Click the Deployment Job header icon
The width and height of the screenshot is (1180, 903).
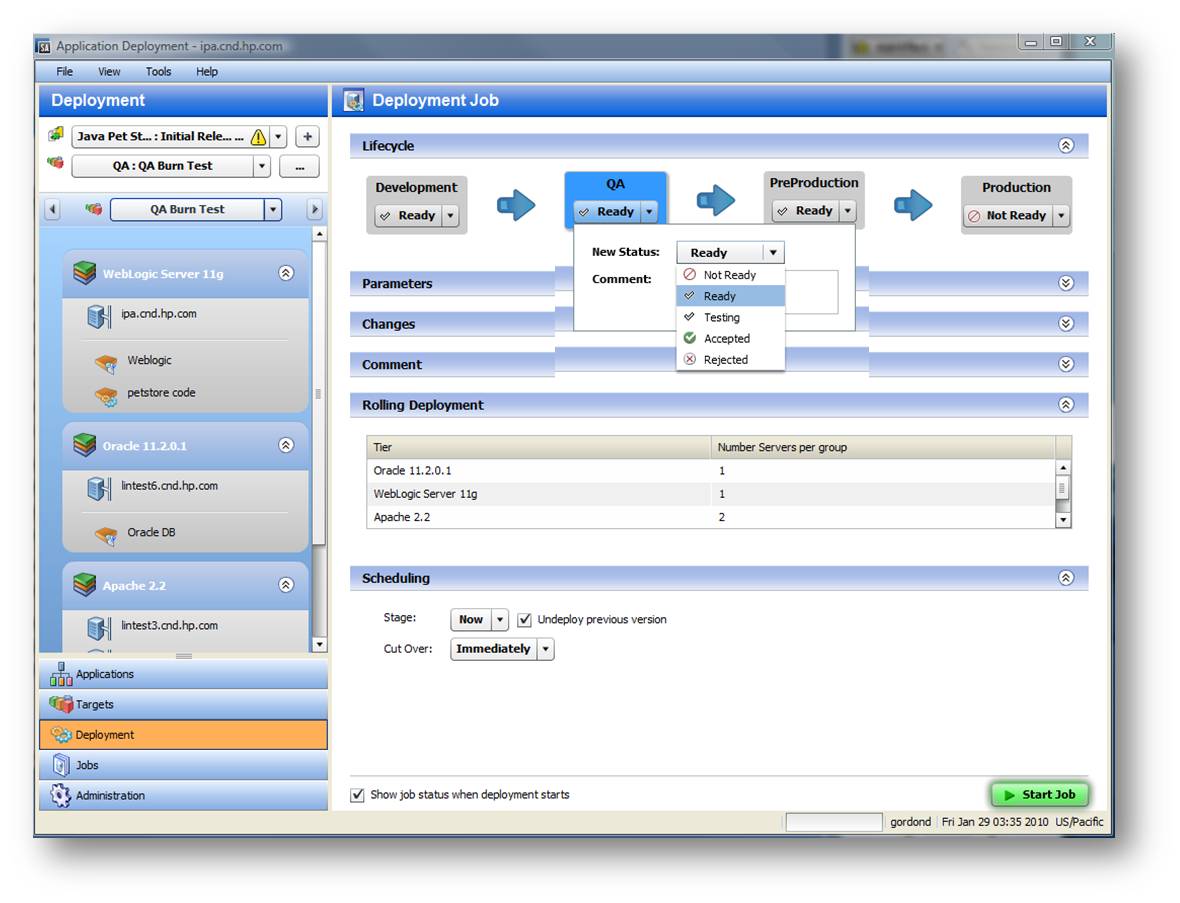[354, 100]
